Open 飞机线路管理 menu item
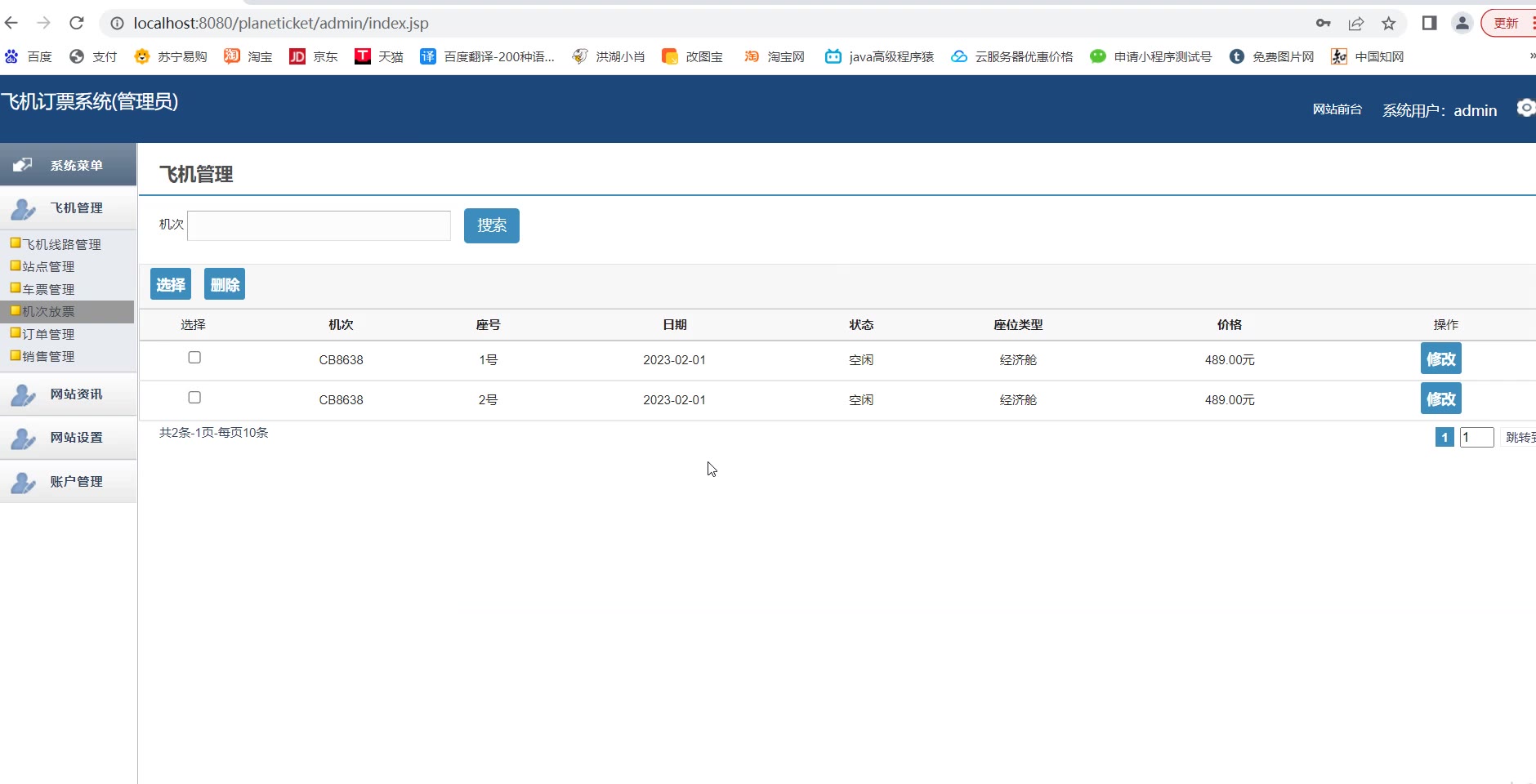The width and height of the screenshot is (1536, 784). click(x=62, y=244)
